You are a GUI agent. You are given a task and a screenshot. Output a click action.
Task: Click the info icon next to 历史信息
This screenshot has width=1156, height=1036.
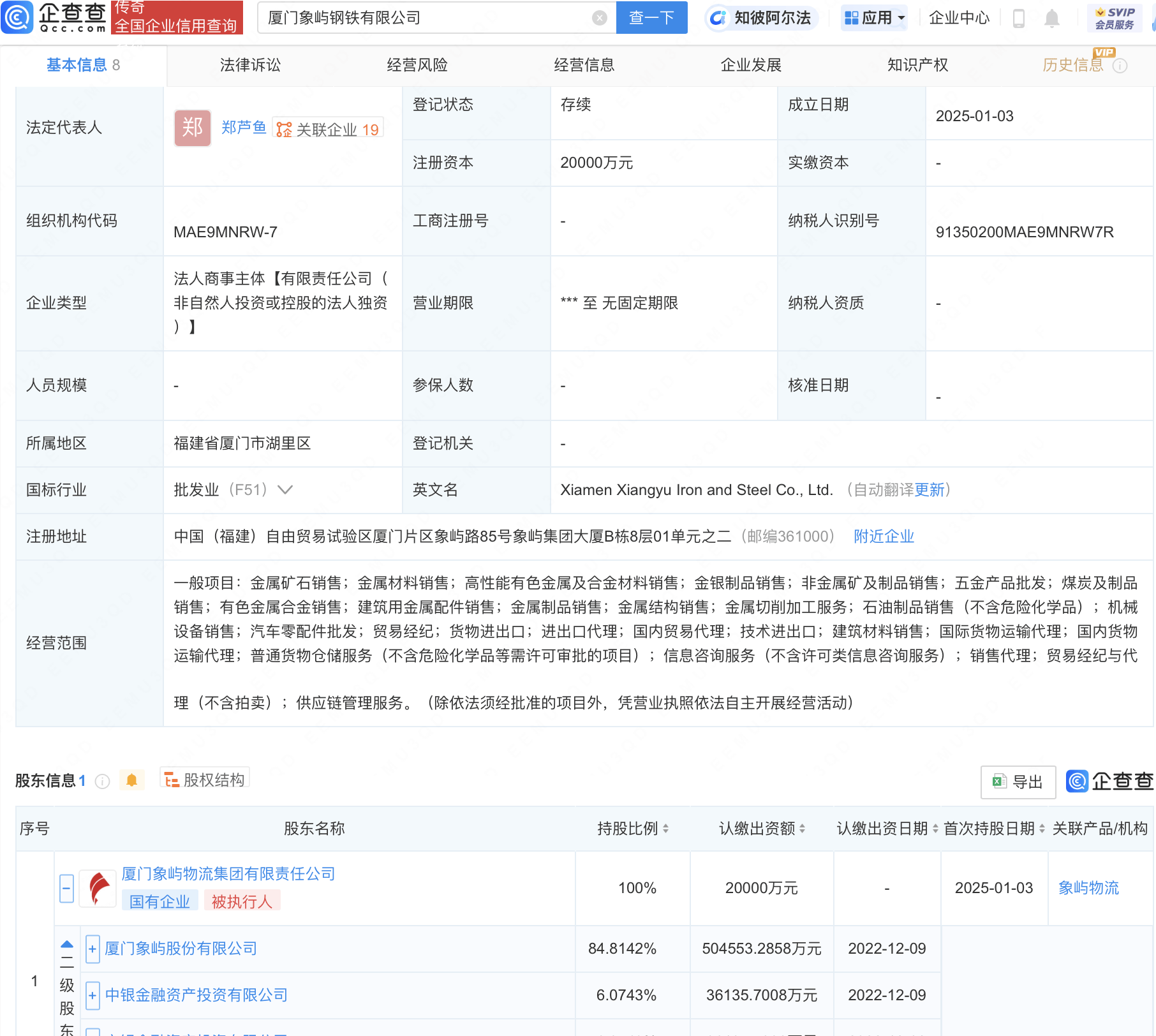point(1120,66)
